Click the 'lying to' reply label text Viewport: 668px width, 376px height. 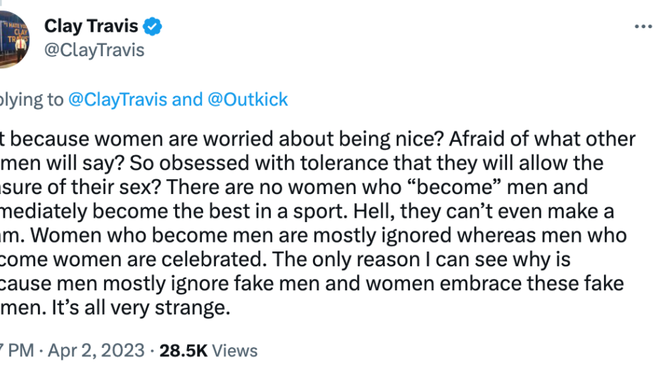32,100
